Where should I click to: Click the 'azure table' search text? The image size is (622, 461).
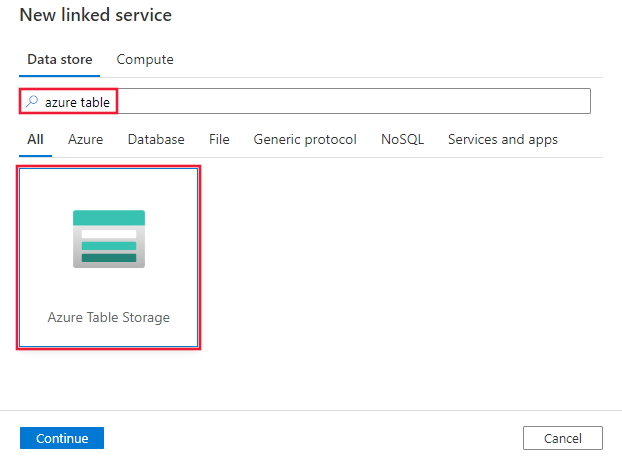tap(77, 101)
